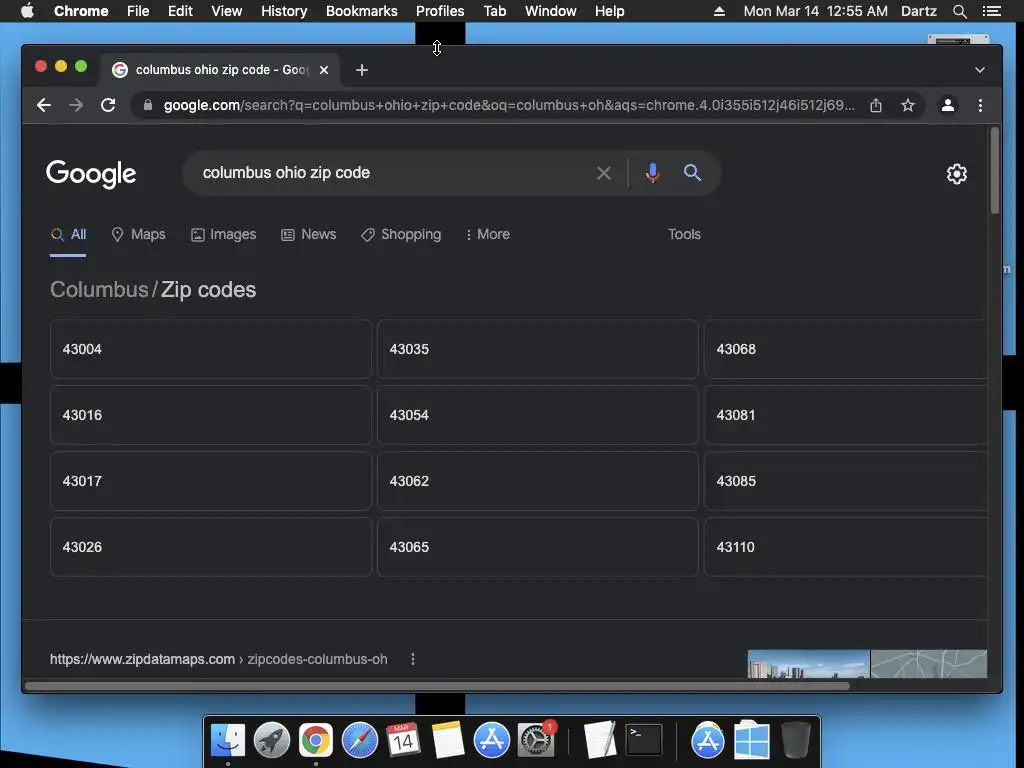Screen dimensions: 1024x768
Task: Open Finder from the Dock
Action: pyautogui.click(x=228, y=741)
